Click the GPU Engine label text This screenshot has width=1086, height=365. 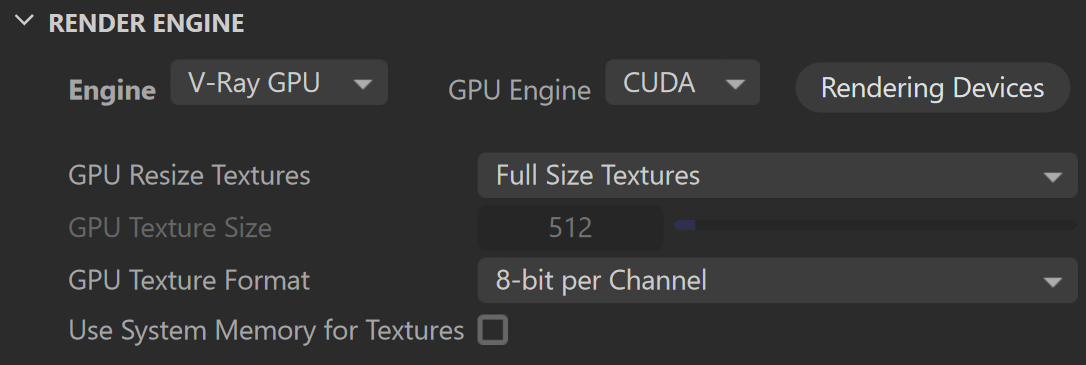click(519, 90)
